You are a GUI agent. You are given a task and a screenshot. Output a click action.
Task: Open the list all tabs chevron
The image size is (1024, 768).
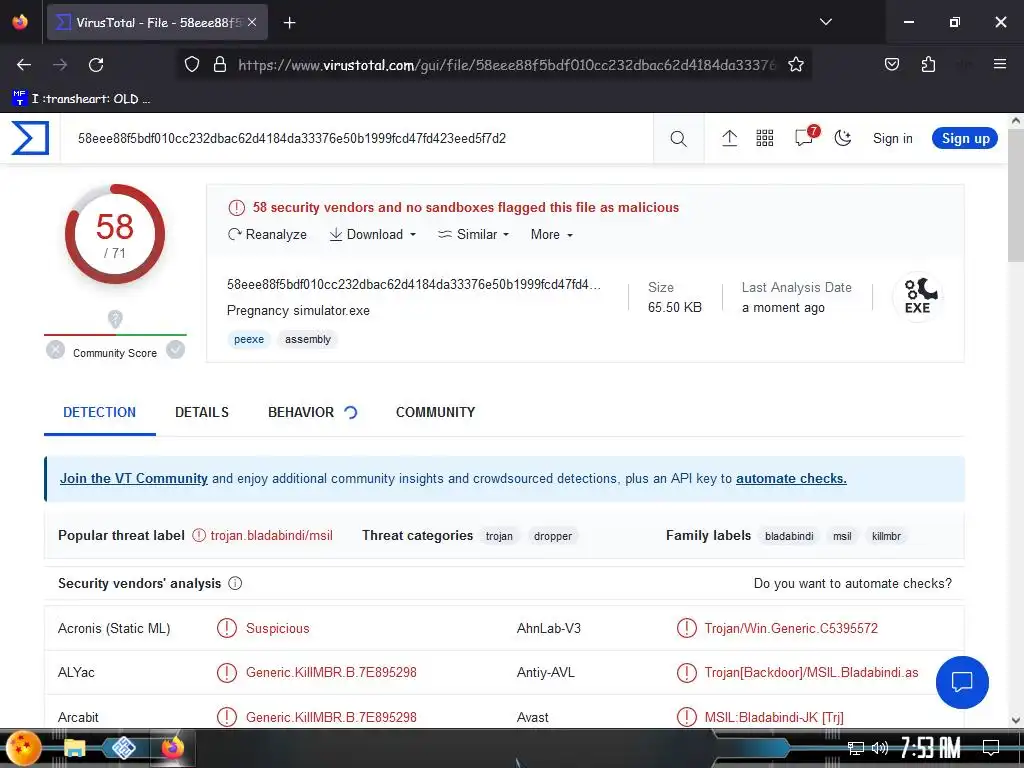click(825, 22)
